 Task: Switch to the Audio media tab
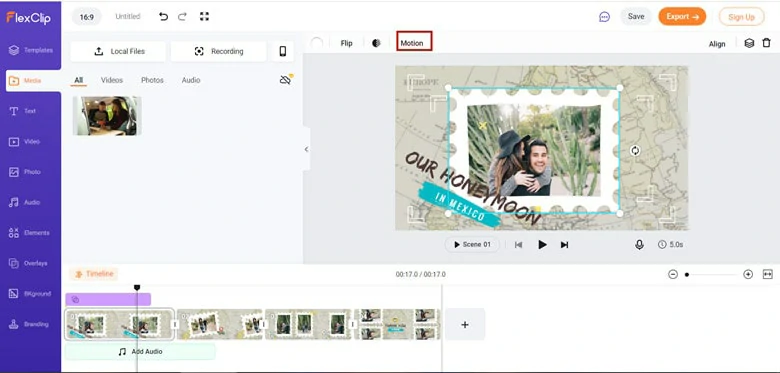pyautogui.click(x=191, y=80)
